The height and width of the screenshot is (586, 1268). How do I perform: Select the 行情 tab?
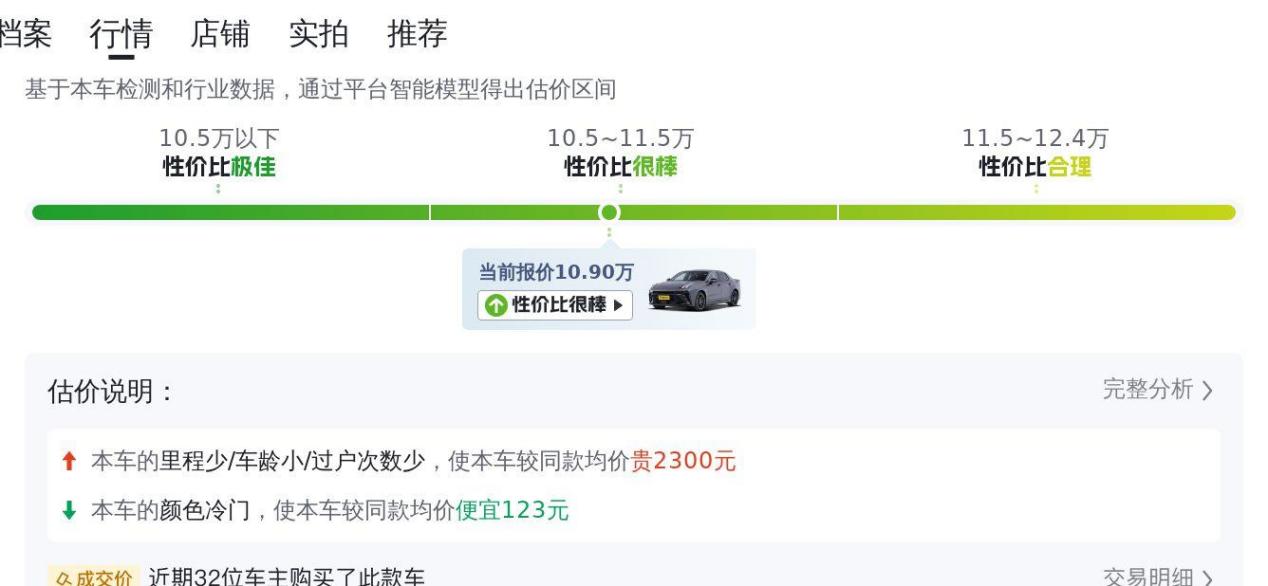point(121,34)
